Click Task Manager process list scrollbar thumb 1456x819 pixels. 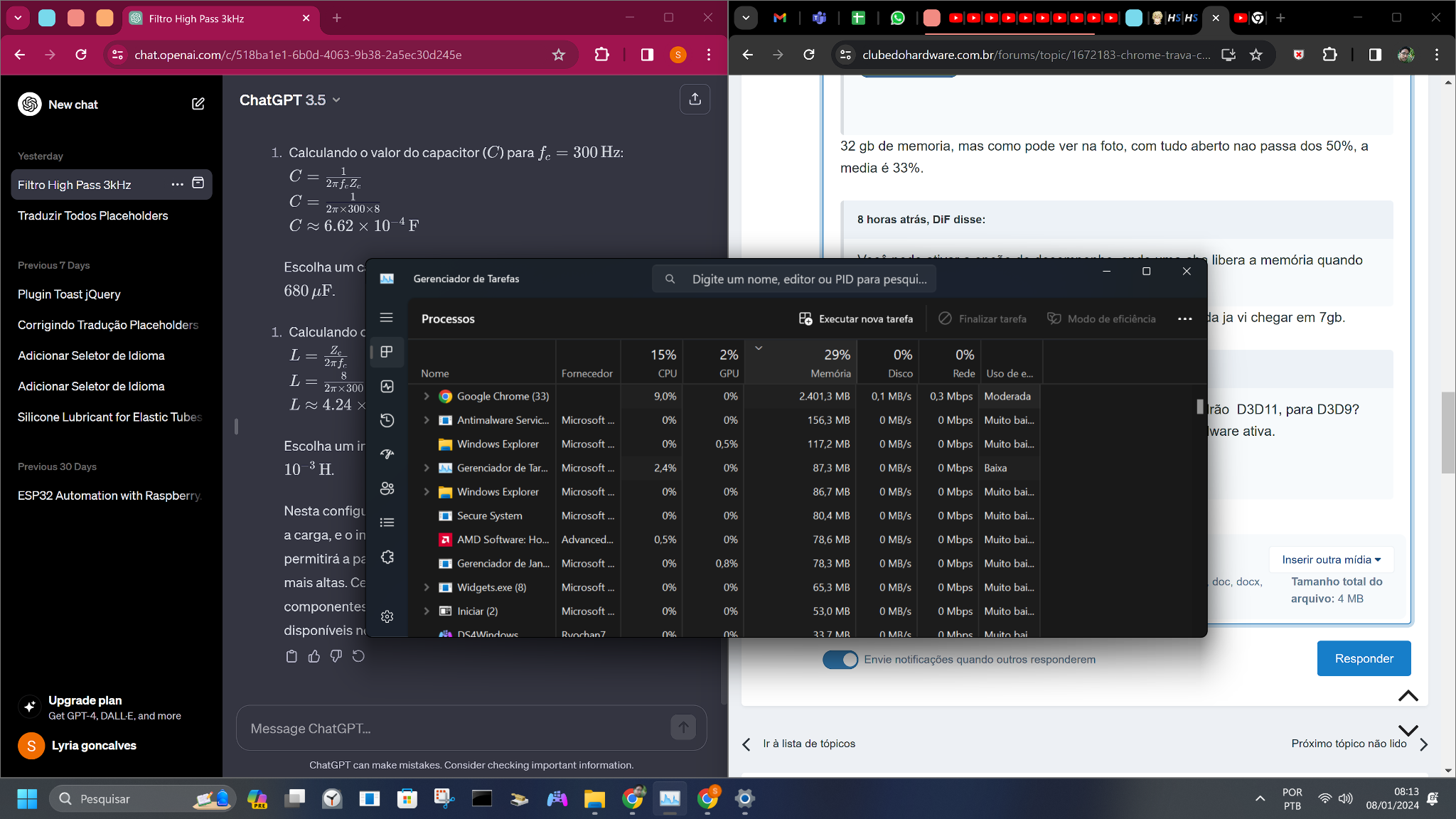(1200, 407)
